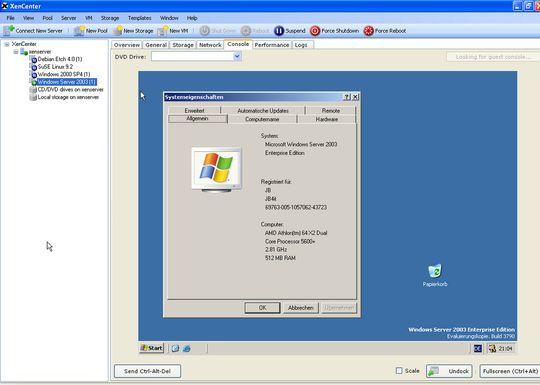
Task: Click the running Windows Server 2003 VM icon
Action: point(33,82)
